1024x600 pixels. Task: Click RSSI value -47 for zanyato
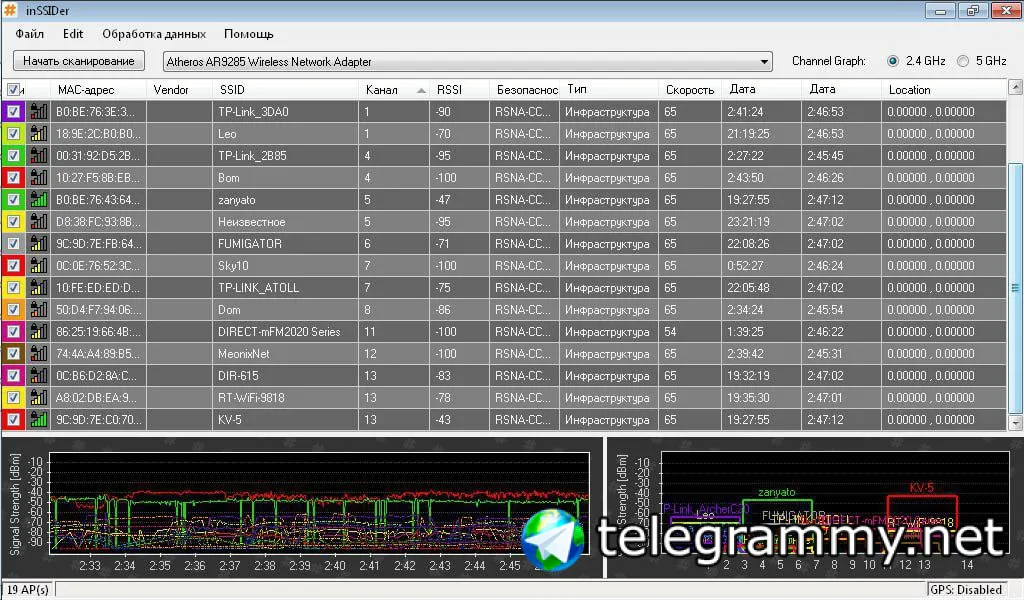[459, 200]
